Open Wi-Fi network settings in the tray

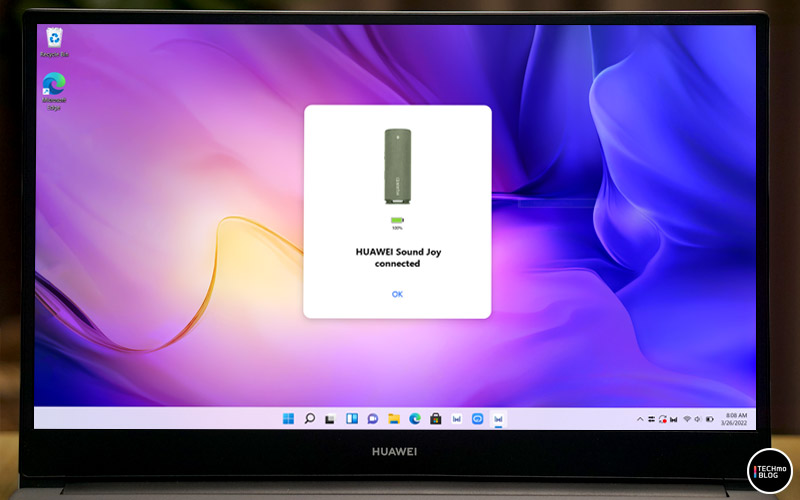tap(687, 419)
